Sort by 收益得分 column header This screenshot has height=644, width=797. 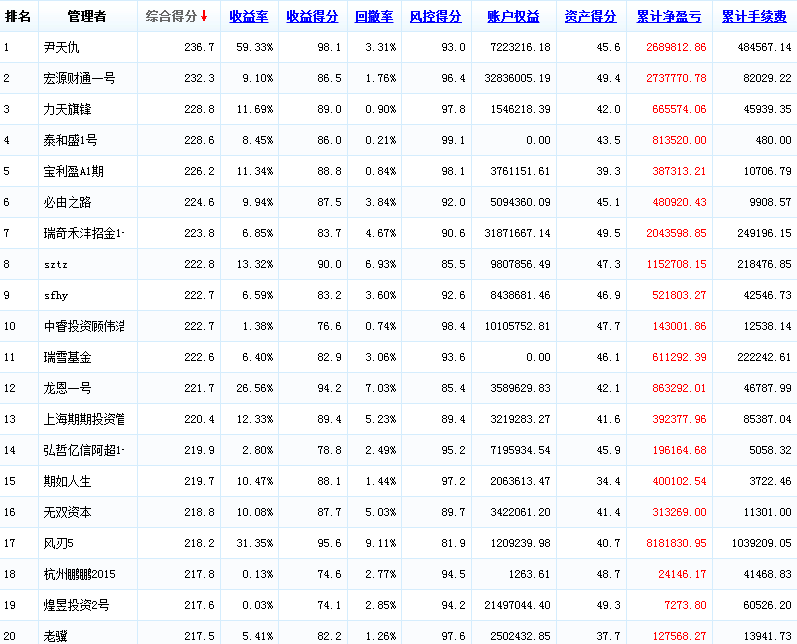[312, 17]
